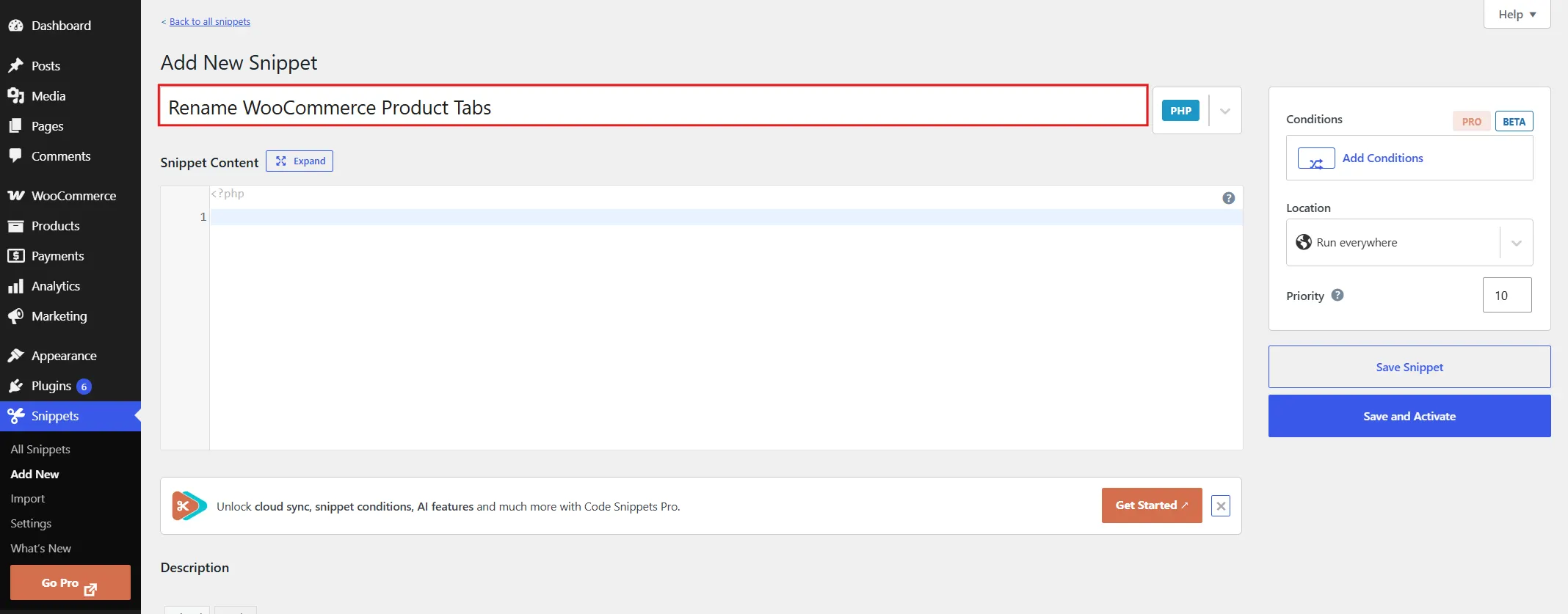Click the 'Snippet Content' label
This screenshot has height=614, width=1568.
point(209,163)
